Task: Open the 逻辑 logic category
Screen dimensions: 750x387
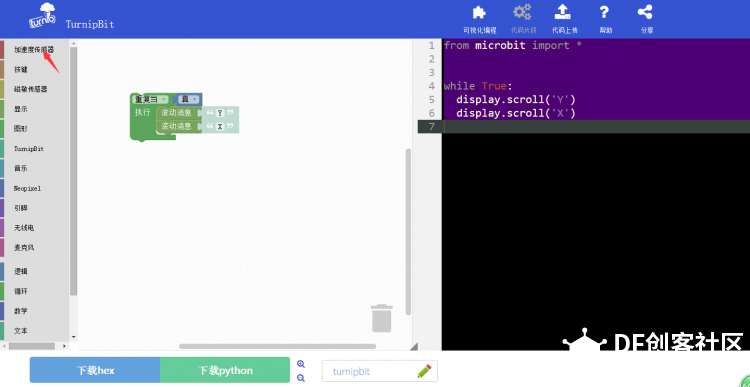Action: point(21,271)
